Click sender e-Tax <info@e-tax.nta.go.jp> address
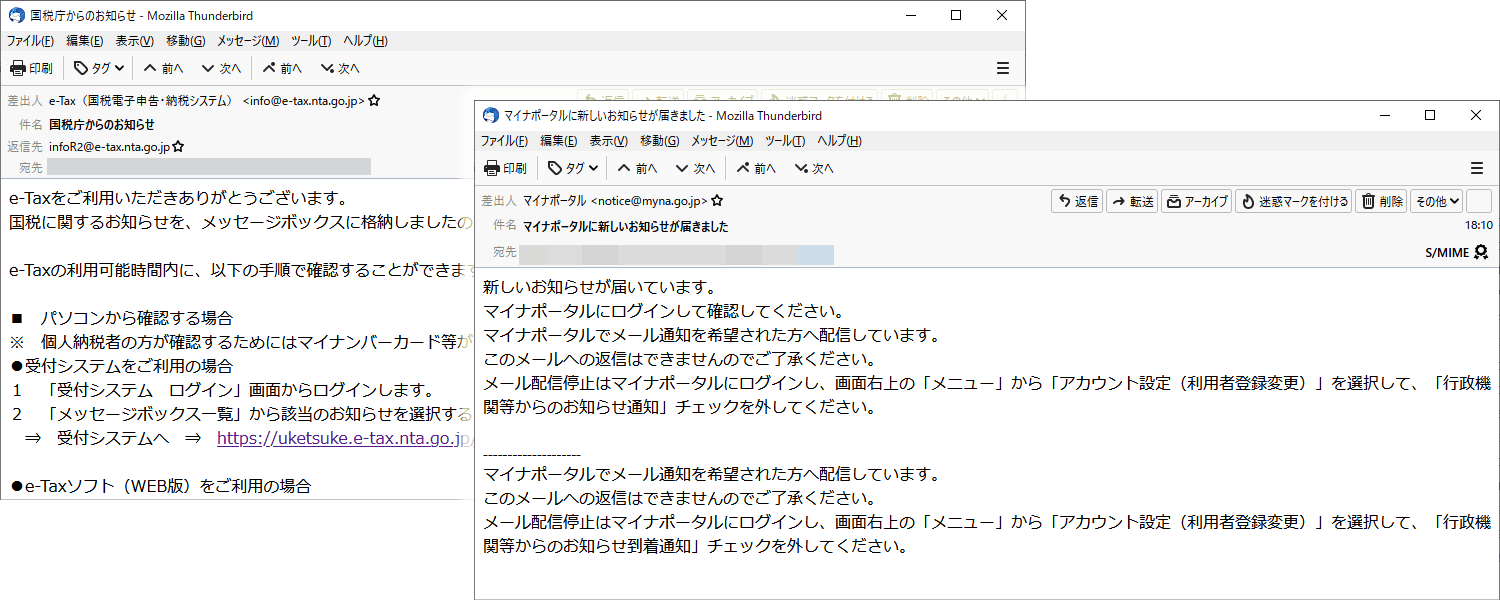 click(x=207, y=101)
